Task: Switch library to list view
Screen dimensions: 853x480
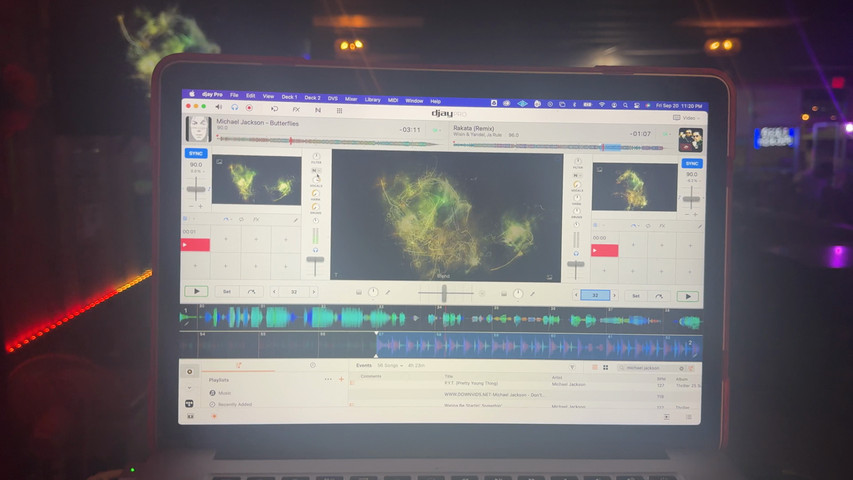Action: [x=595, y=367]
